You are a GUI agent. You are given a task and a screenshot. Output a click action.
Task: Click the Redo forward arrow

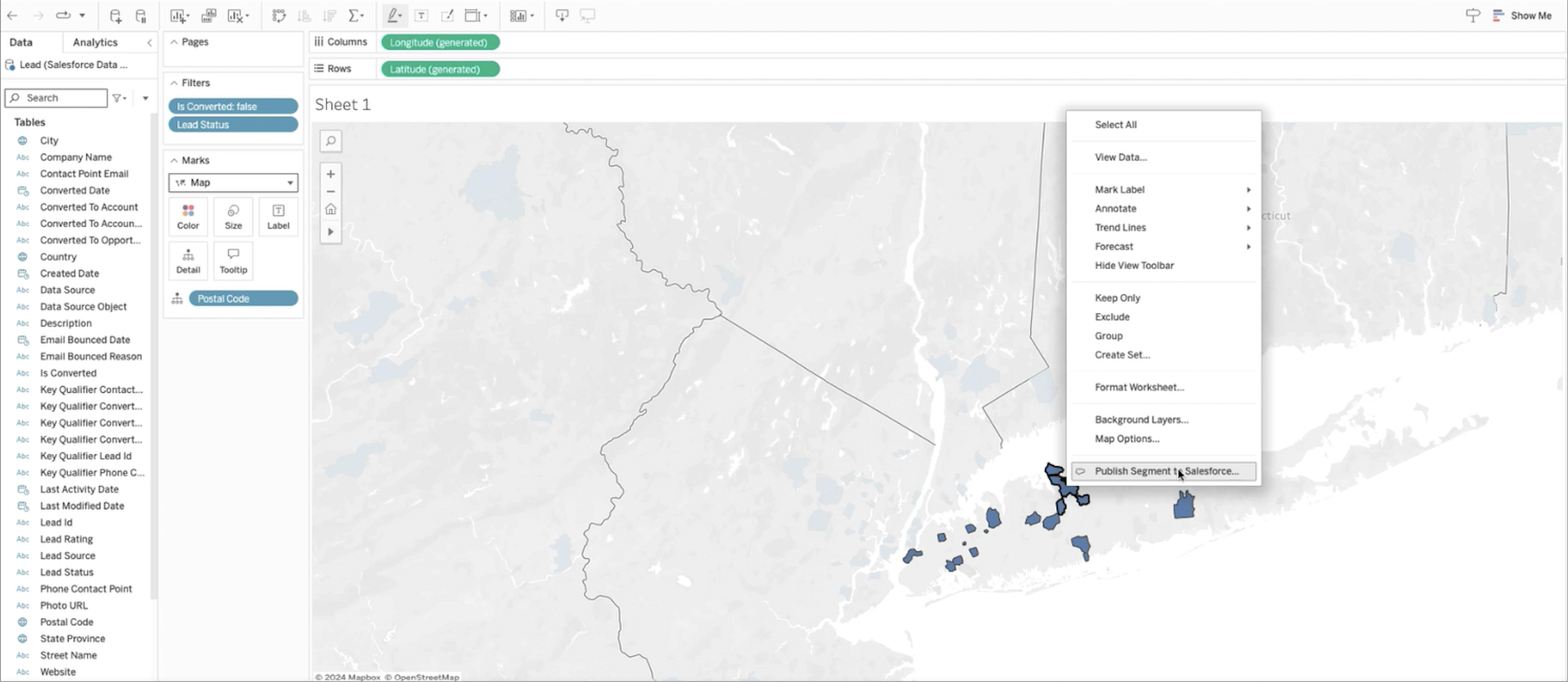pyautogui.click(x=38, y=15)
